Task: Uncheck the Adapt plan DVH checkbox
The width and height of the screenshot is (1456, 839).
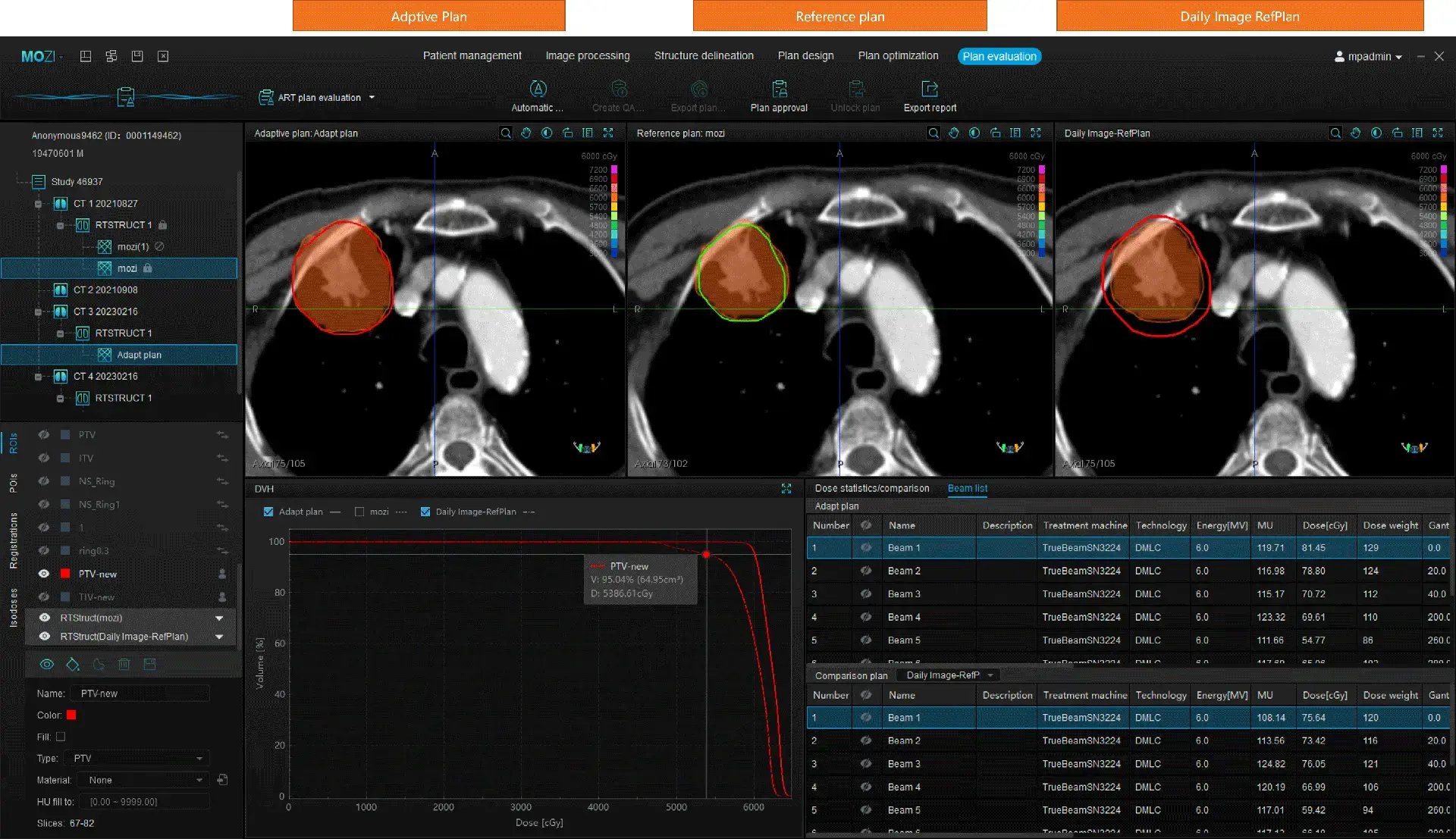Action: click(x=268, y=512)
